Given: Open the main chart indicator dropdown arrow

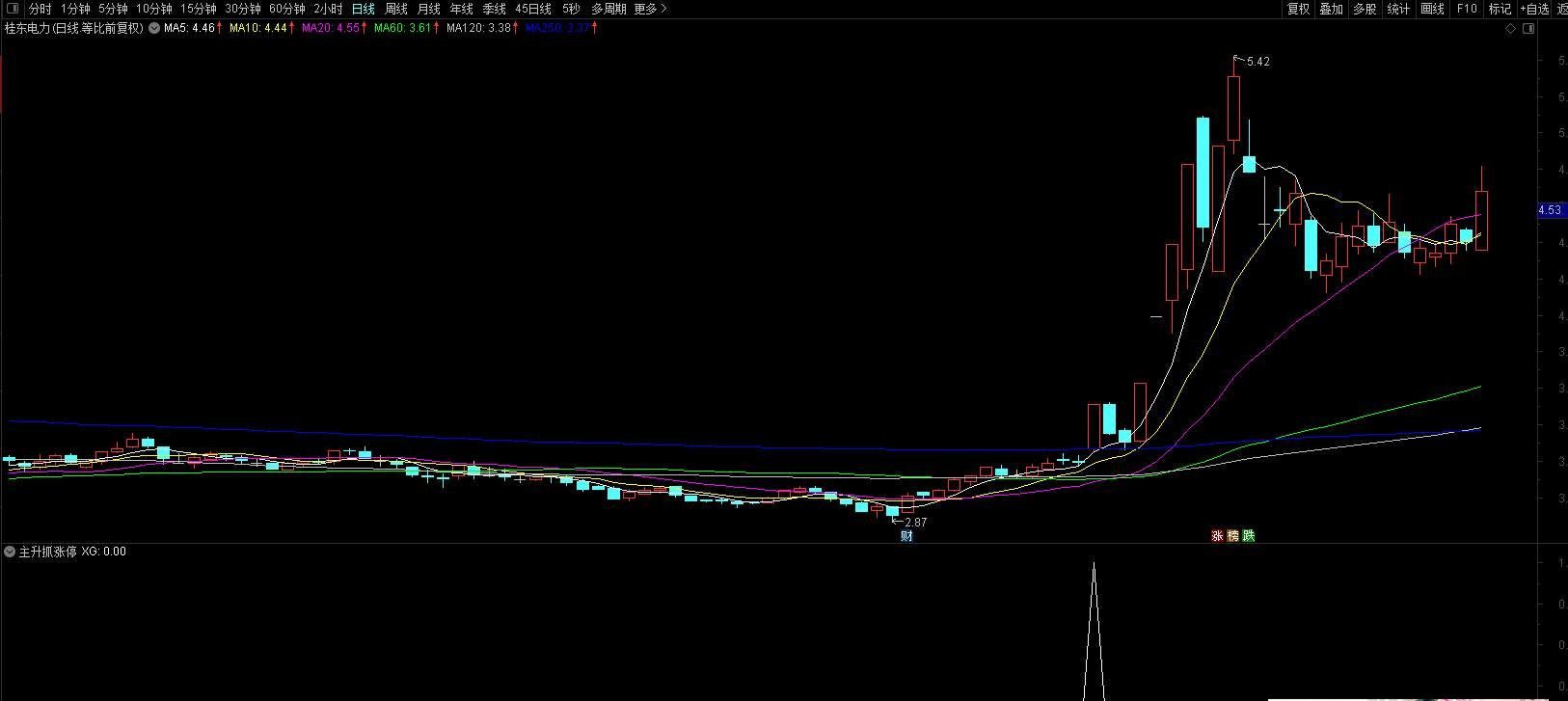Looking at the screenshot, I should click(x=154, y=29).
